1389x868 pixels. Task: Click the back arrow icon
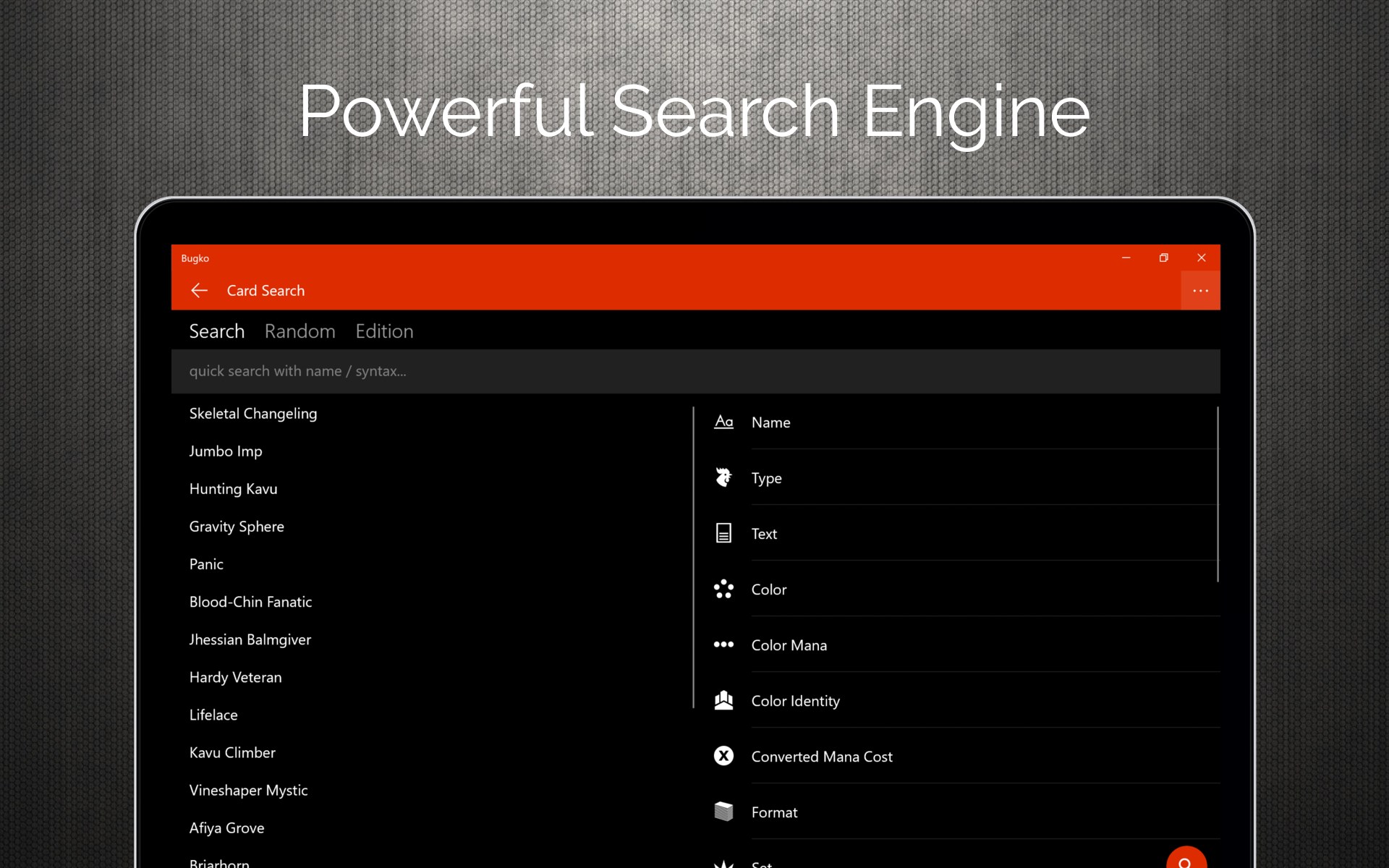(199, 291)
